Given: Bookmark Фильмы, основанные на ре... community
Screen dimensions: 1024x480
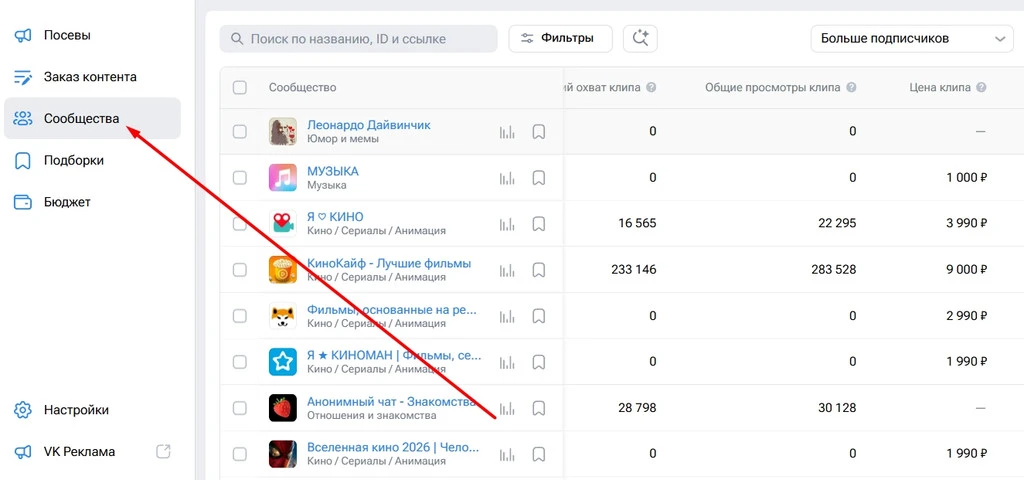Looking at the screenshot, I should tap(538, 316).
